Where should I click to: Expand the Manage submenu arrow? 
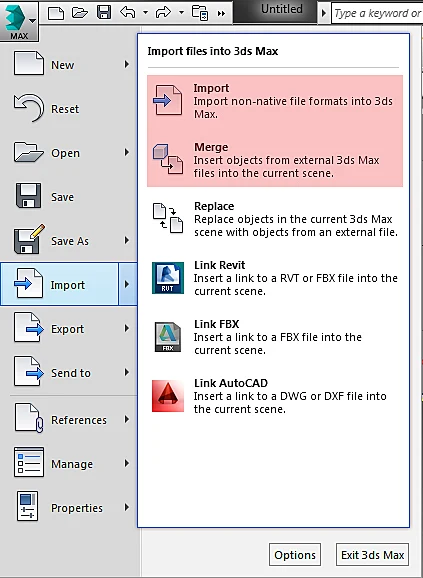point(127,463)
